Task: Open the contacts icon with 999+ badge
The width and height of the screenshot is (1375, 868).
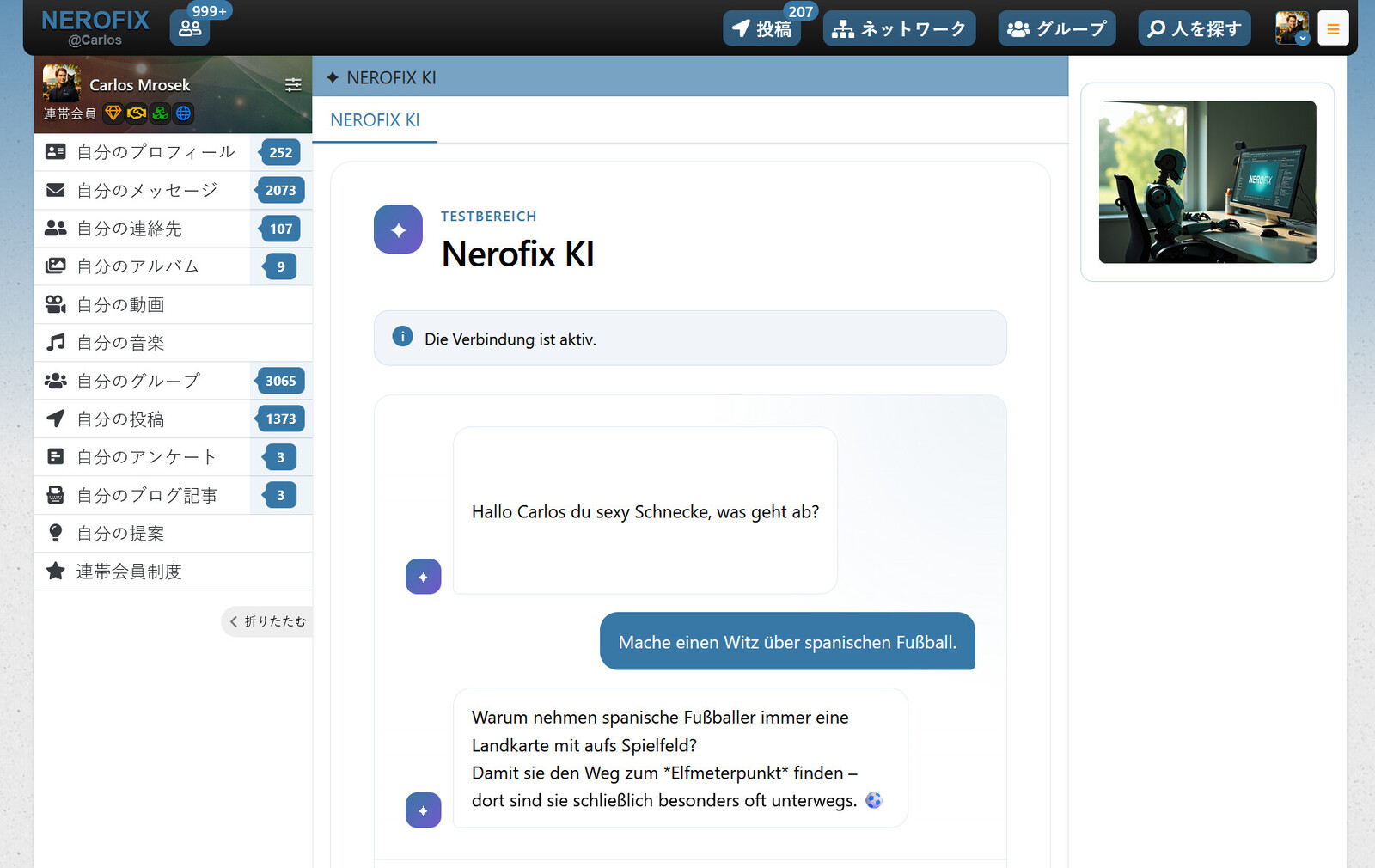Action: 190,28
